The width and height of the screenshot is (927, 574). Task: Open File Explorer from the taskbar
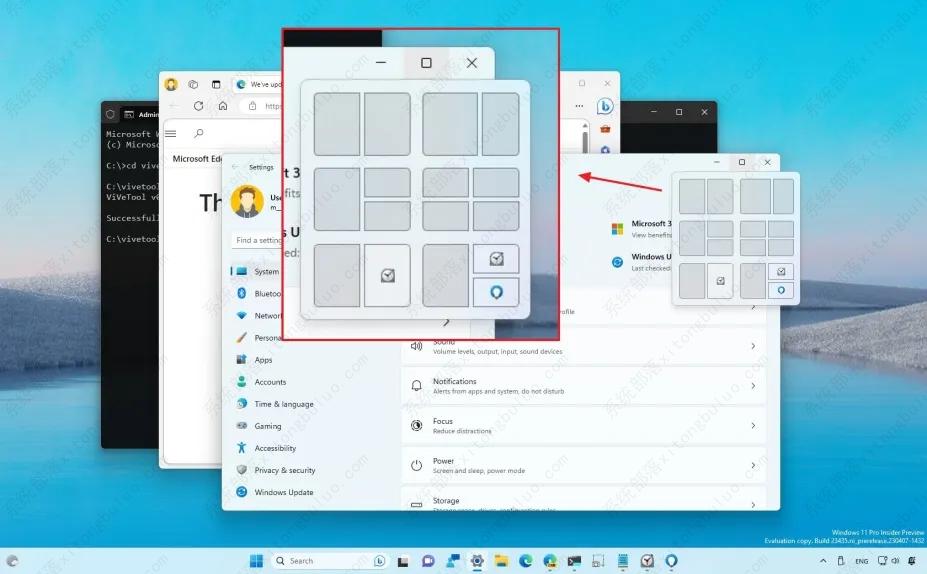coord(501,561)
